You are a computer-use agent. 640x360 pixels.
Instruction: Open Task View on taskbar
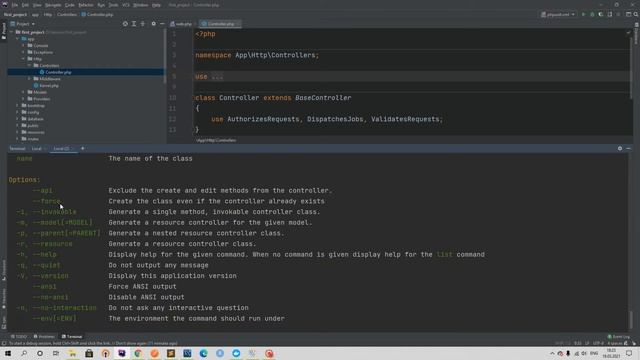(x=56, y=353)
